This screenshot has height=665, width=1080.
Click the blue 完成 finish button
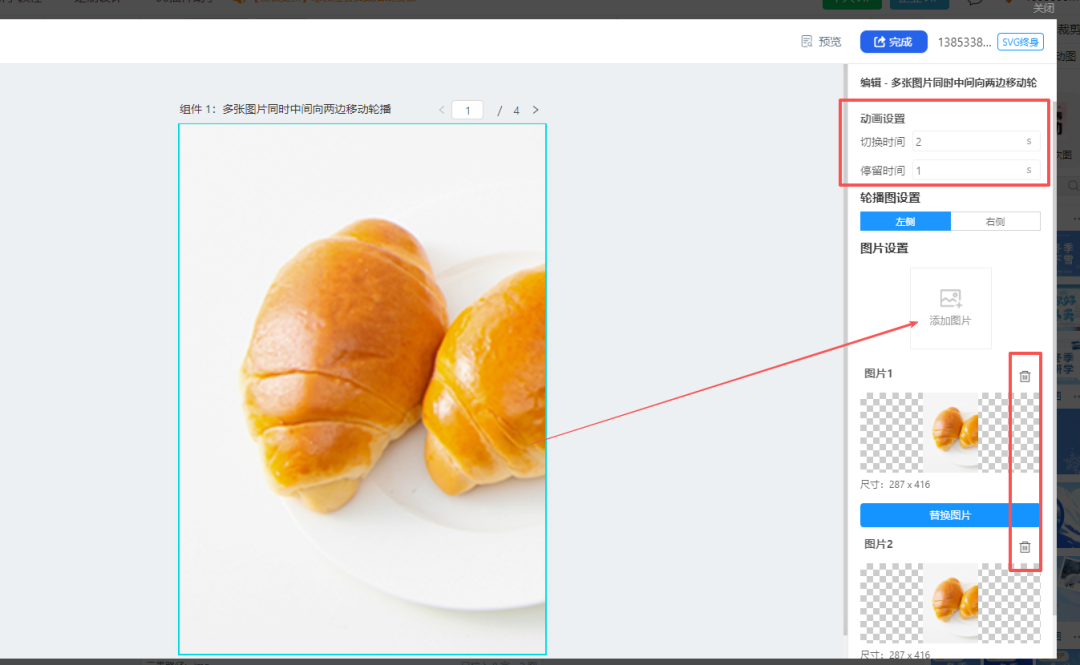click(893, 41)
